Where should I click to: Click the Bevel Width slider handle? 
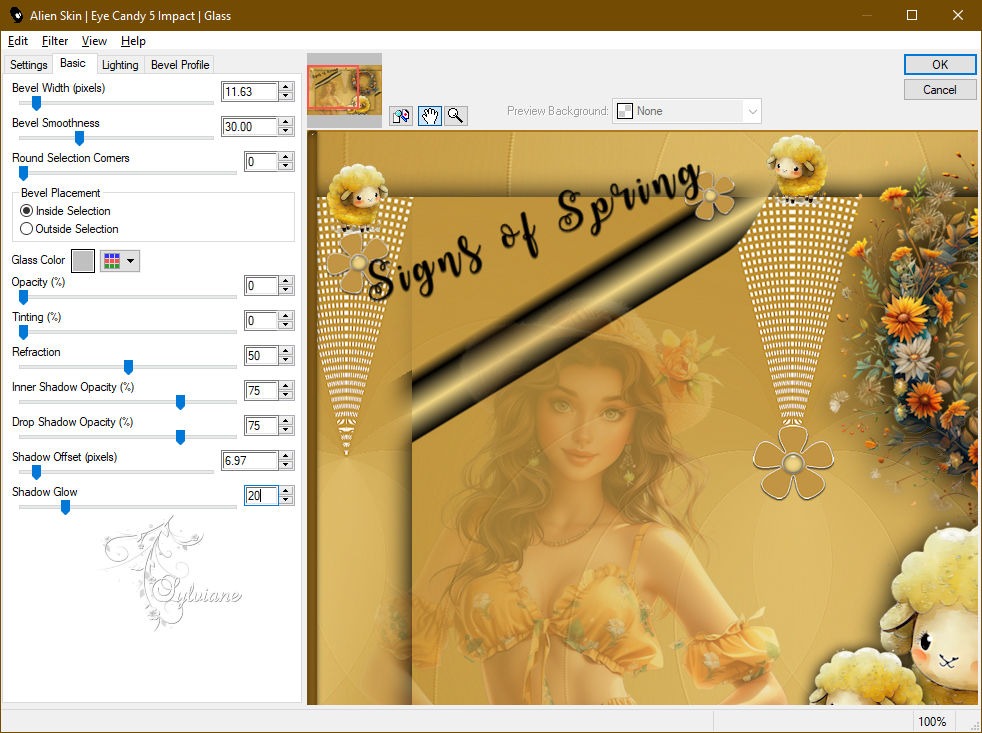[x=36, y=103]
